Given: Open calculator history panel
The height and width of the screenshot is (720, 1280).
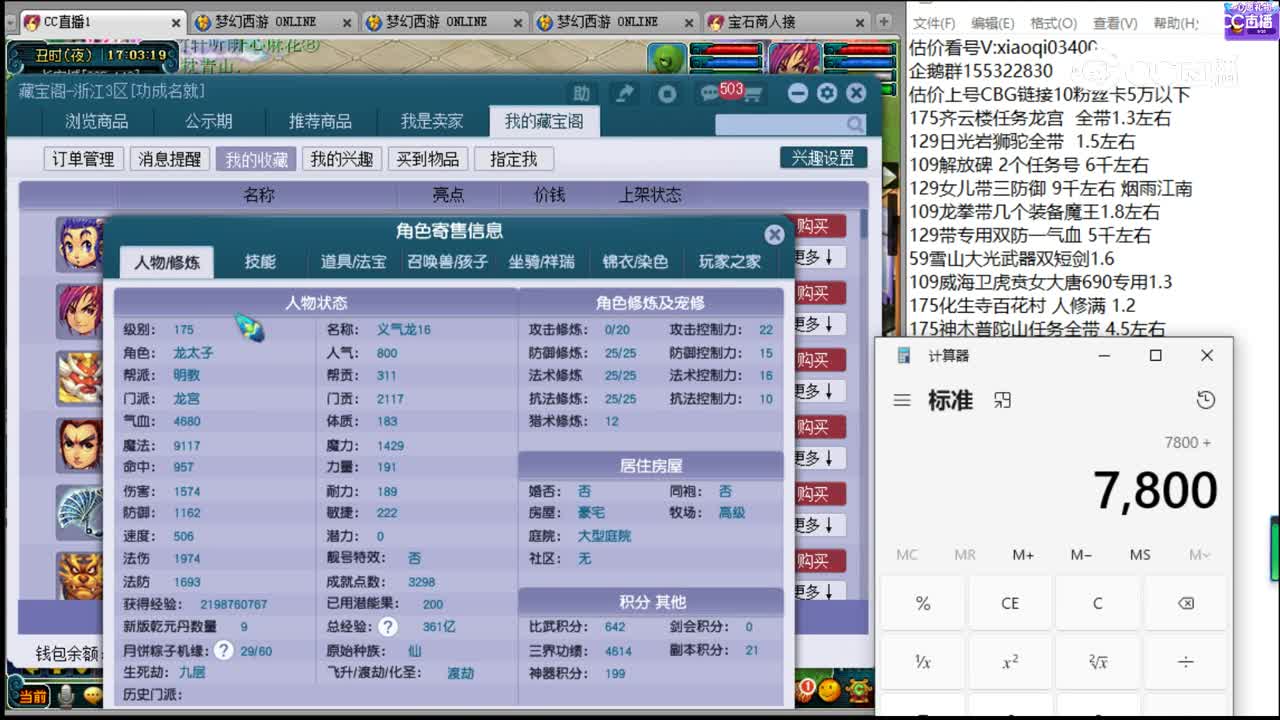Looking at the screenshot, I should 1205,398.
